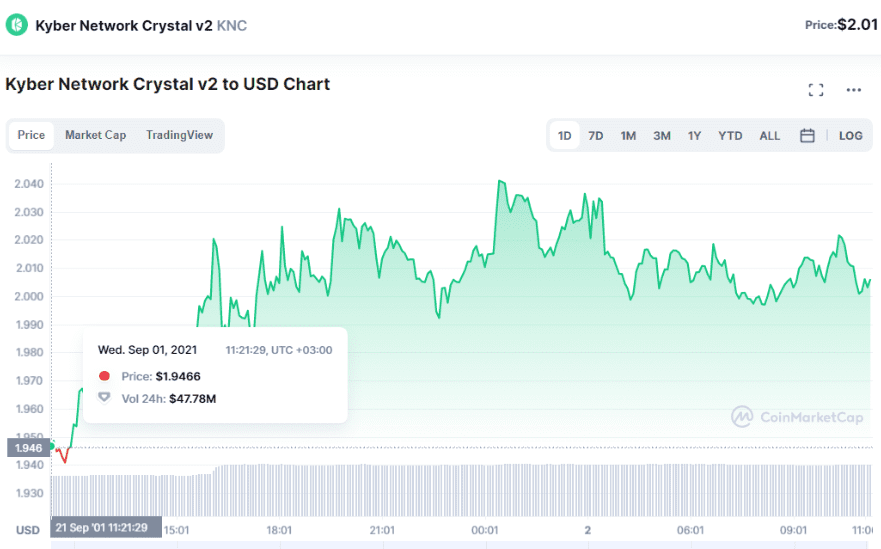The width and height of the screenshot is (881, 549).
Task: Click the red price dot in tooltip
Action: tap(104, 376)
